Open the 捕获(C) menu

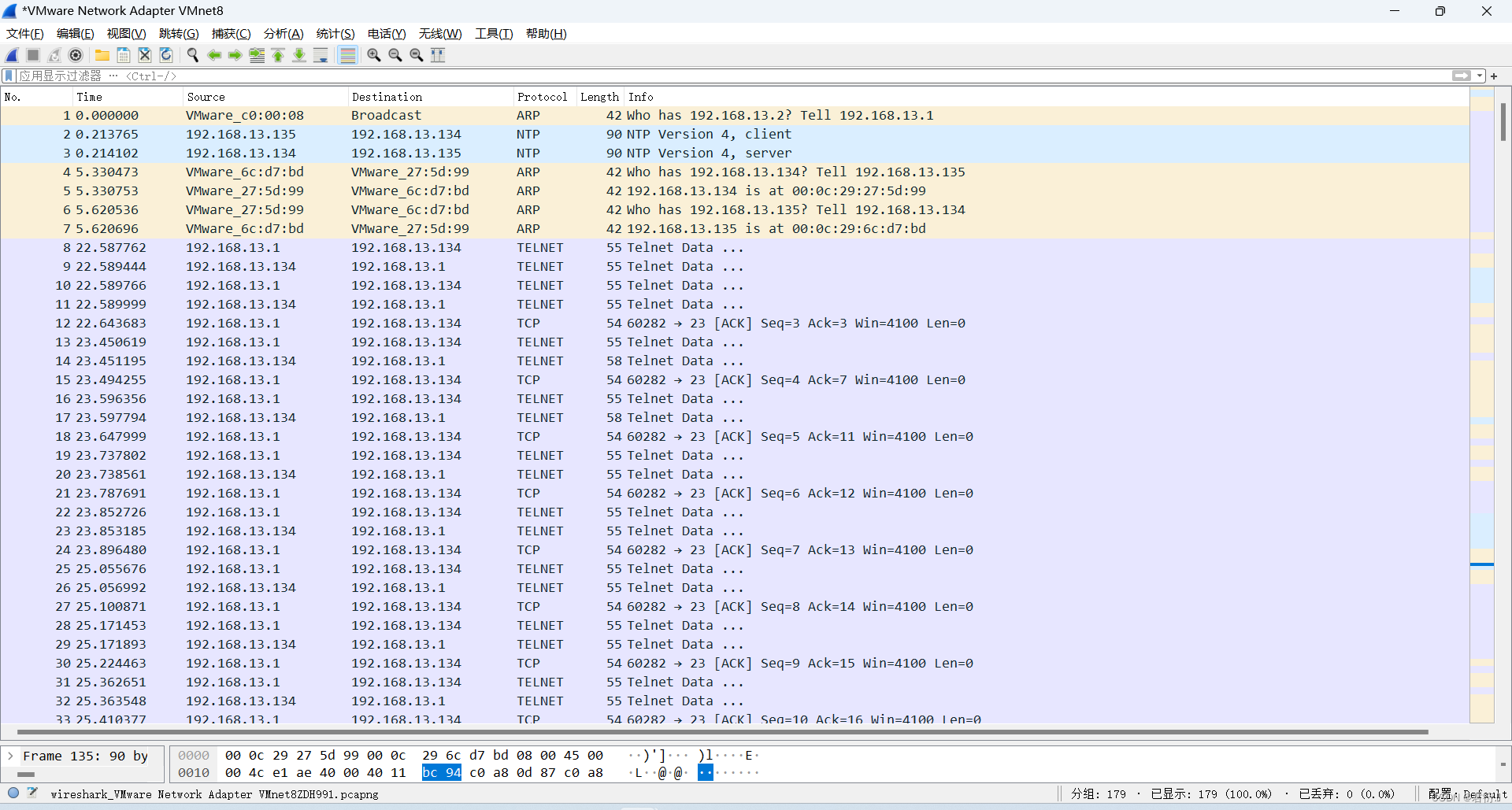(x=232, y=34)
